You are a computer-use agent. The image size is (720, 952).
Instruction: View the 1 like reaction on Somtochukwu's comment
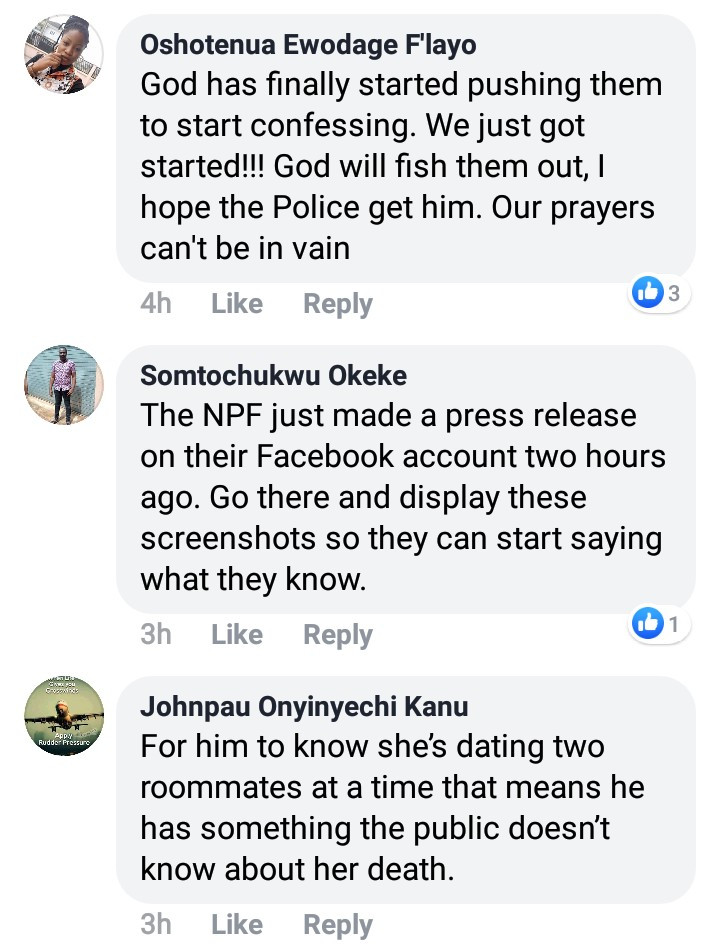[659, 625]
